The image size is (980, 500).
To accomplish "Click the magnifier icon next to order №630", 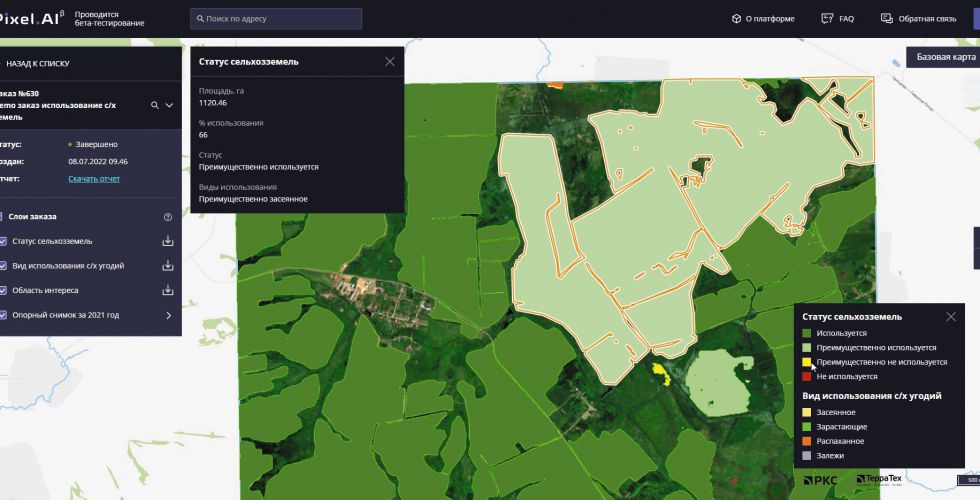I will pos(155,105).
